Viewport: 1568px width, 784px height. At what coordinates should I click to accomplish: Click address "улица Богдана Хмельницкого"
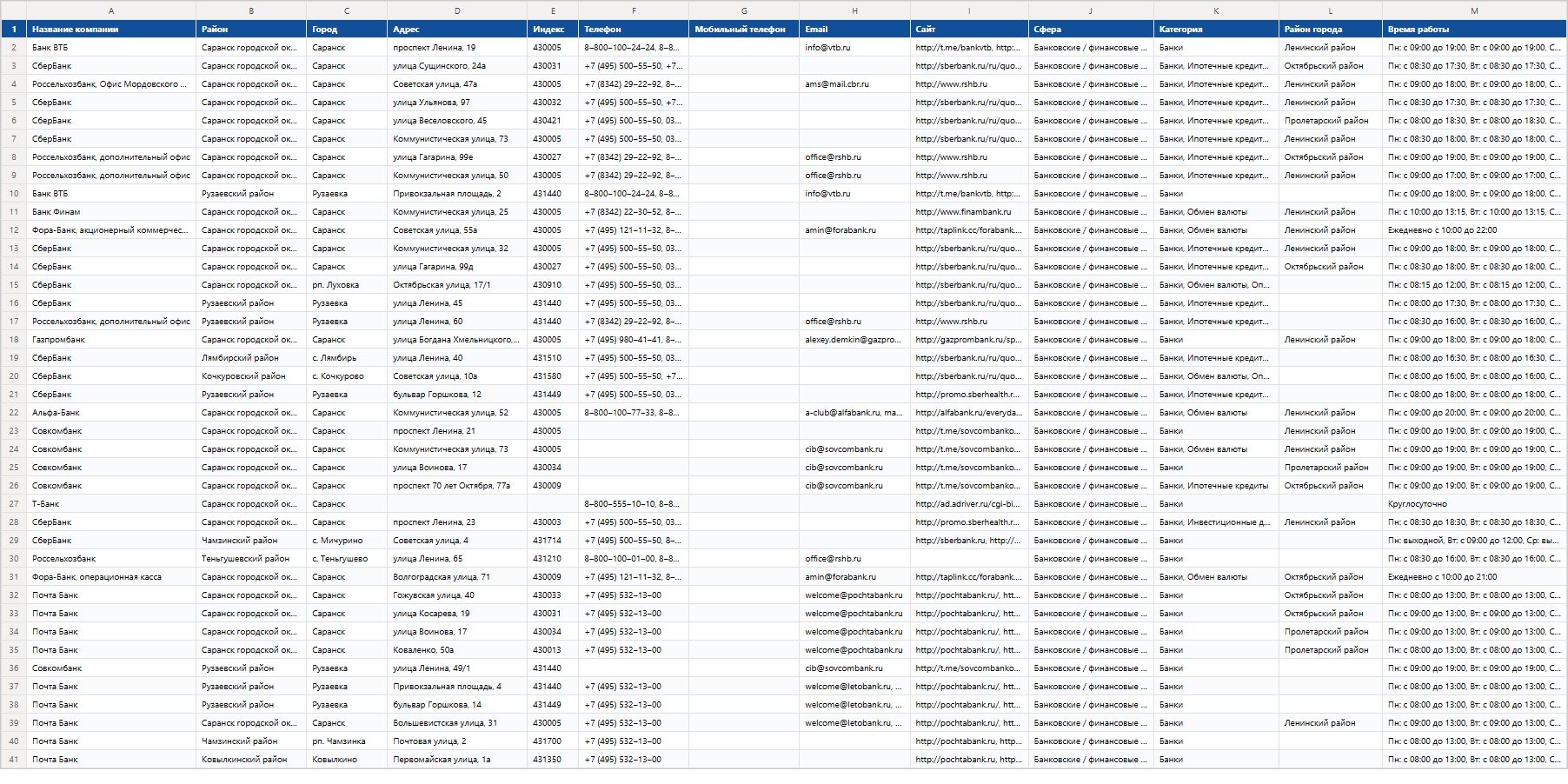(x=457, y=340)
